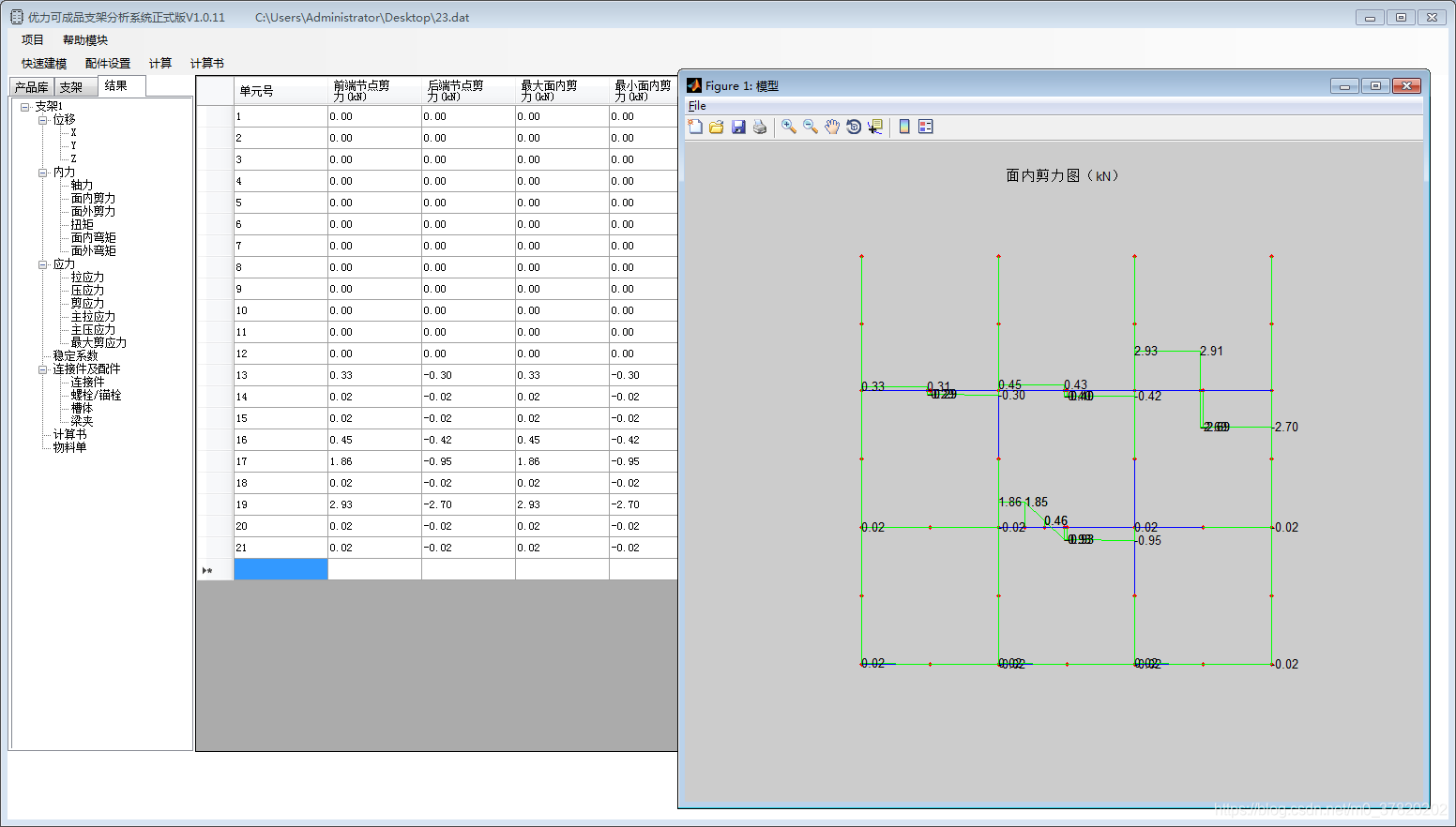Print the figure using the printer icon

(x=760, y=127)
